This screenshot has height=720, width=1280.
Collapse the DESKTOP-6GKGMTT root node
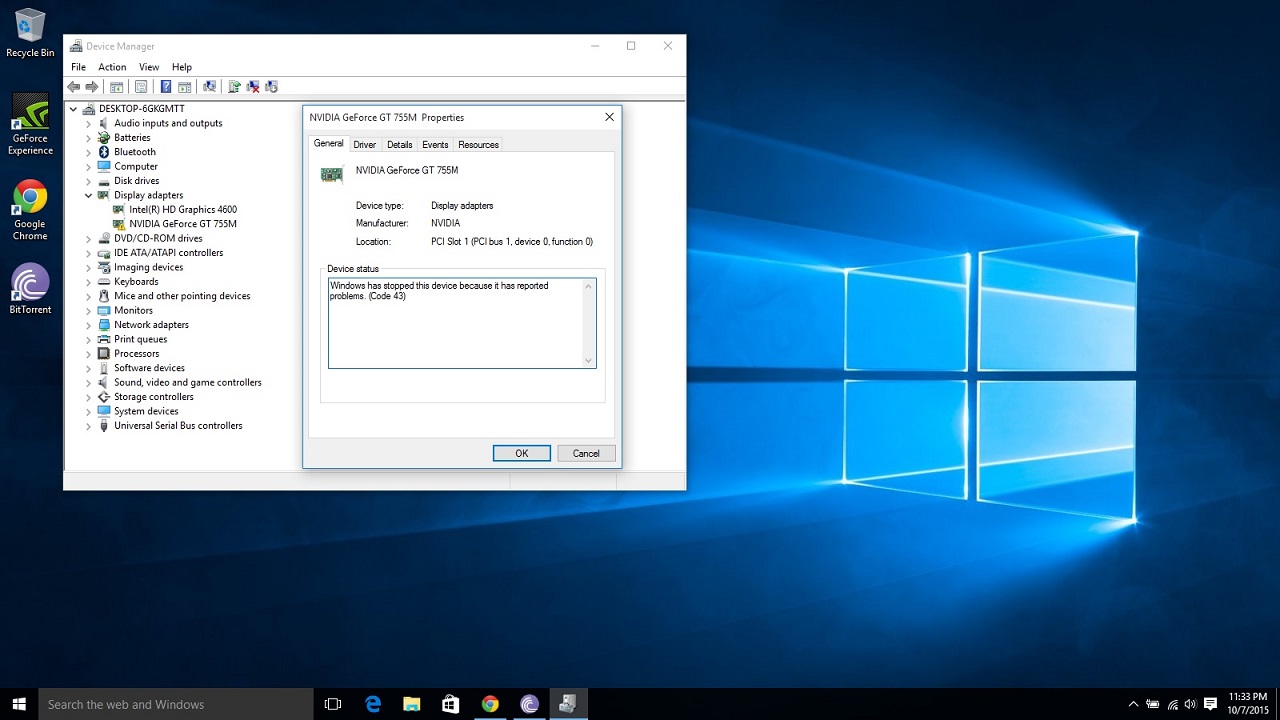73,109
